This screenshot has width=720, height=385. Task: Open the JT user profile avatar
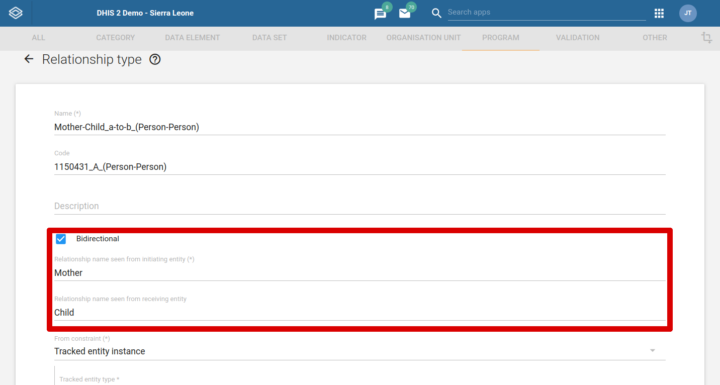click(x=688, y=13)
